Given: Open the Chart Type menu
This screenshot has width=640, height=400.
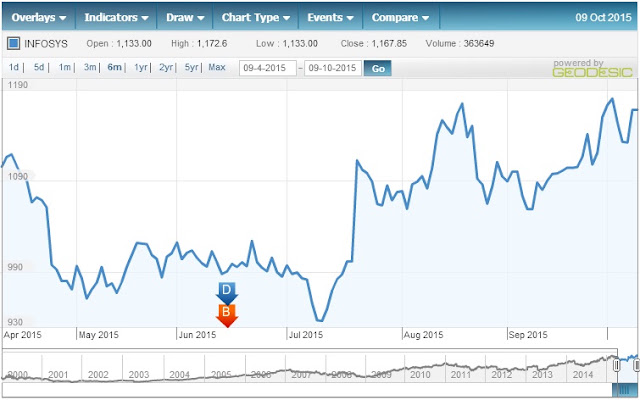Looking at the screenshot, I should point(256,18).
